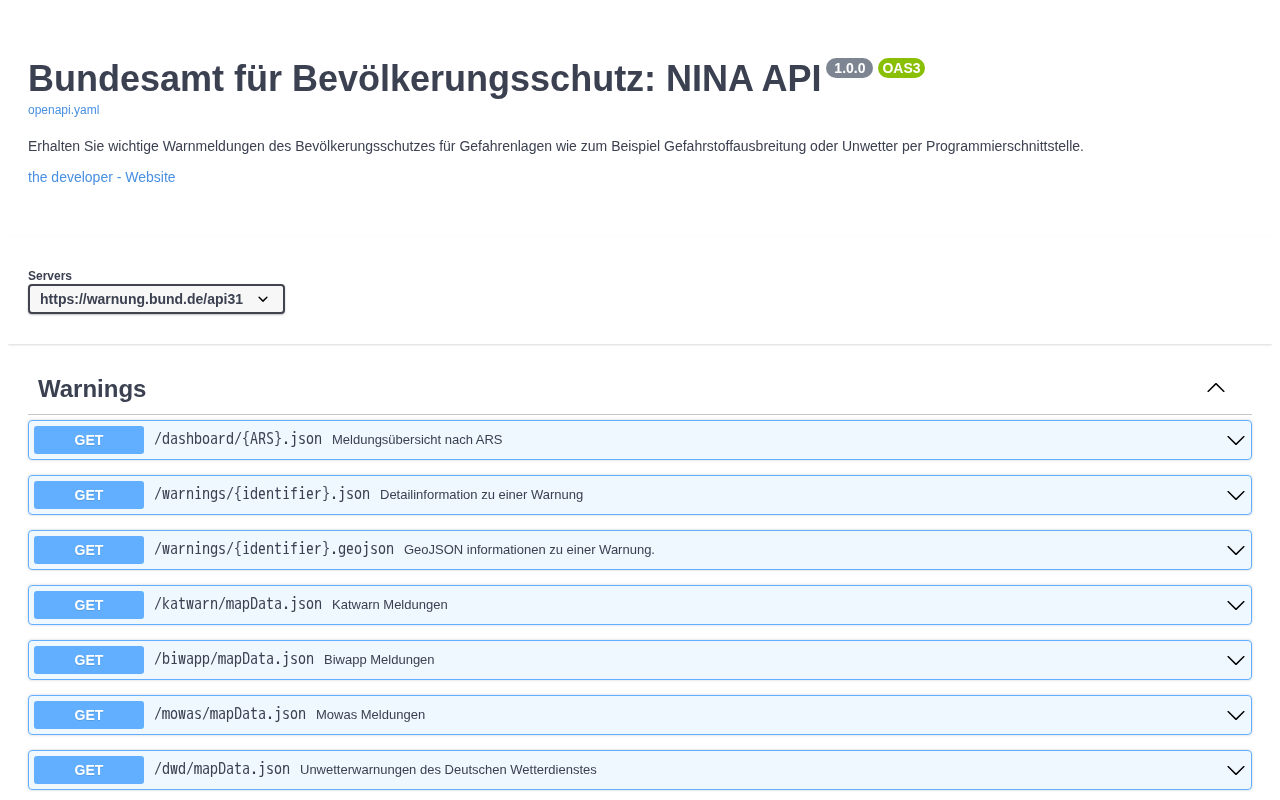This screenshot has height=800, width=1280.
Task: Click the 1.0.0 version badge
Action: [849, 68]
